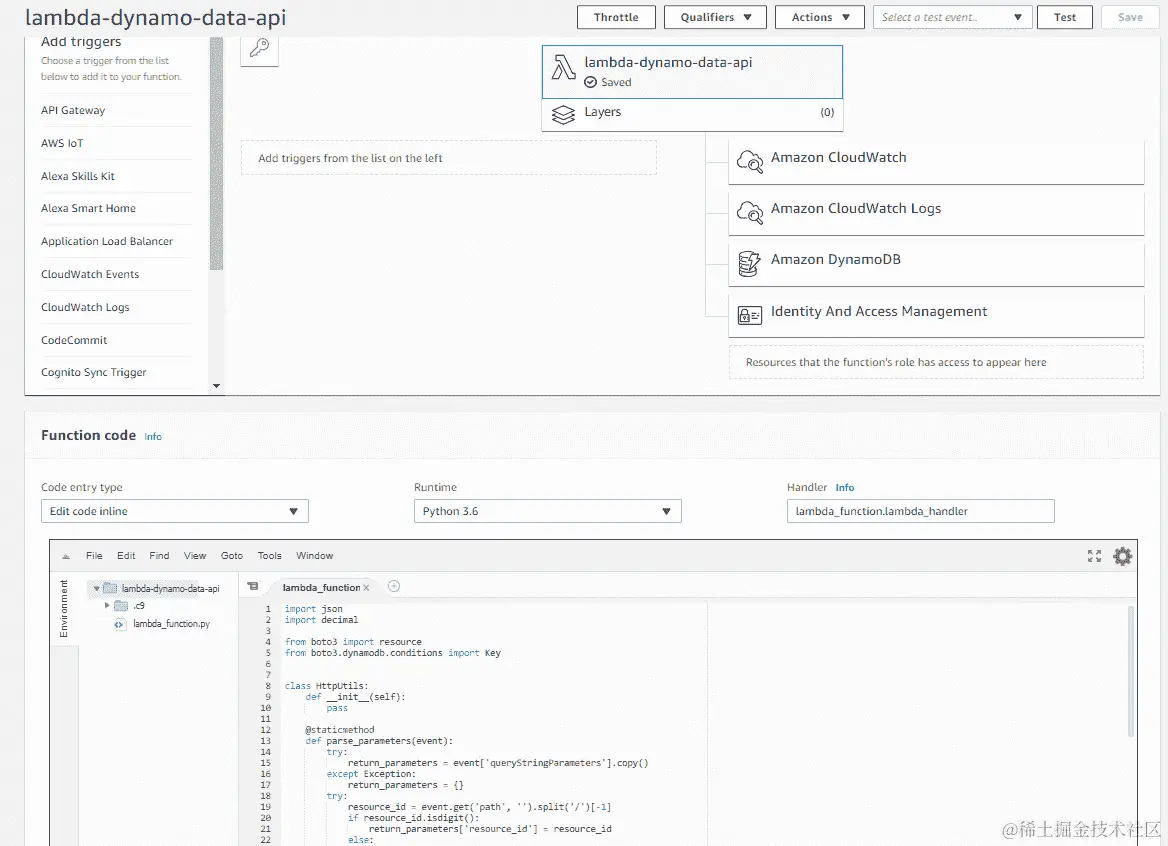Image resolution: width=1168 pixels, height=846 pixels.
Task: Click code line number 8
Action: click(268, 686)
